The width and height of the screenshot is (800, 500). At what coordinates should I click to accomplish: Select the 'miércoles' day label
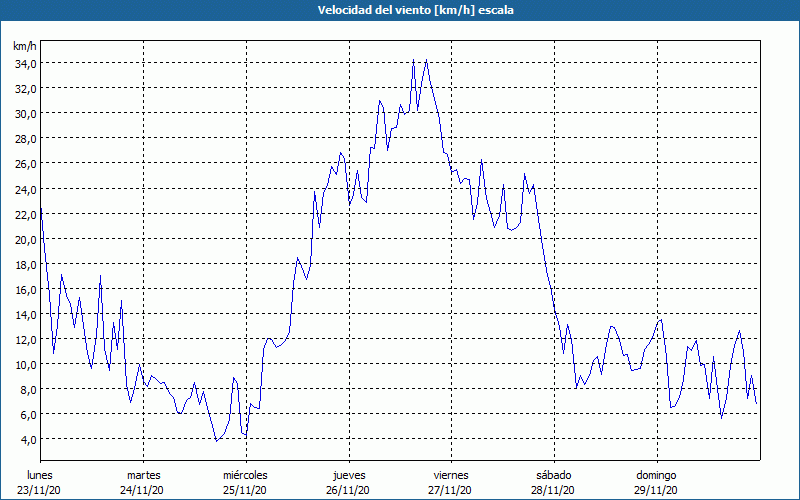pyautogui.click(x=245, y=475)
